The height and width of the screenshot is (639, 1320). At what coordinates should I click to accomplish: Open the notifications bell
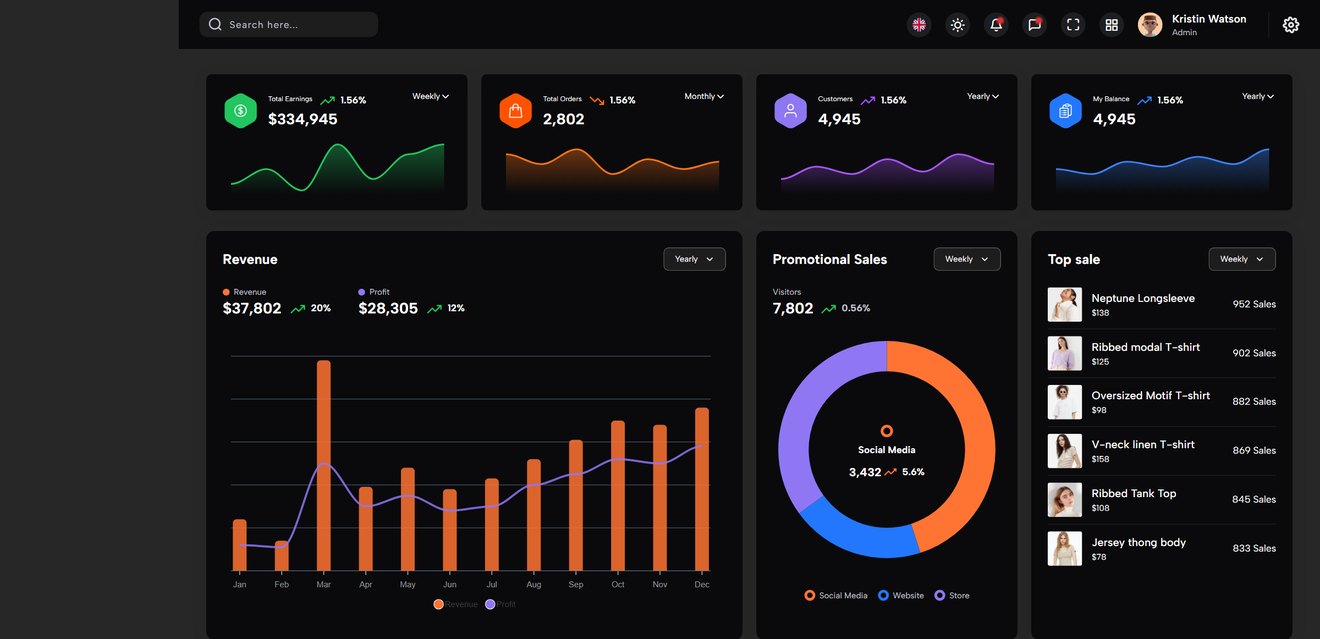click(996, 25)
